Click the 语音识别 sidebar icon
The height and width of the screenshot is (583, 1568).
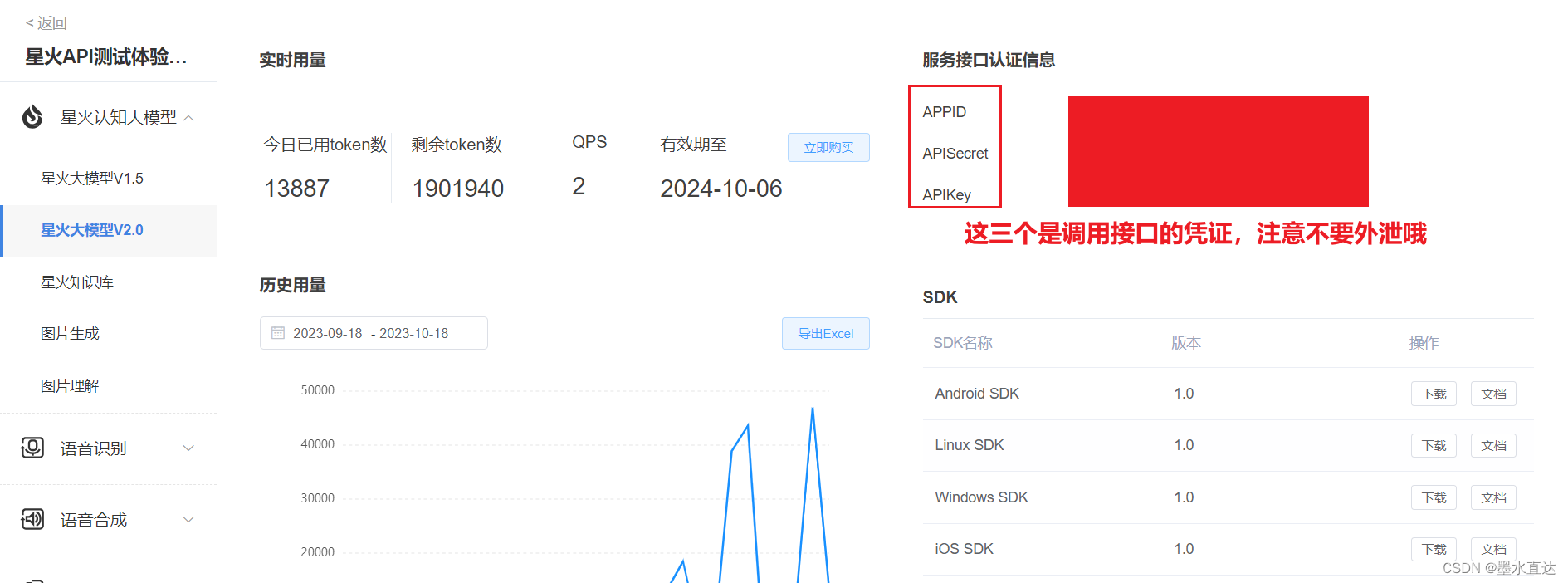(x=32, y=448)
